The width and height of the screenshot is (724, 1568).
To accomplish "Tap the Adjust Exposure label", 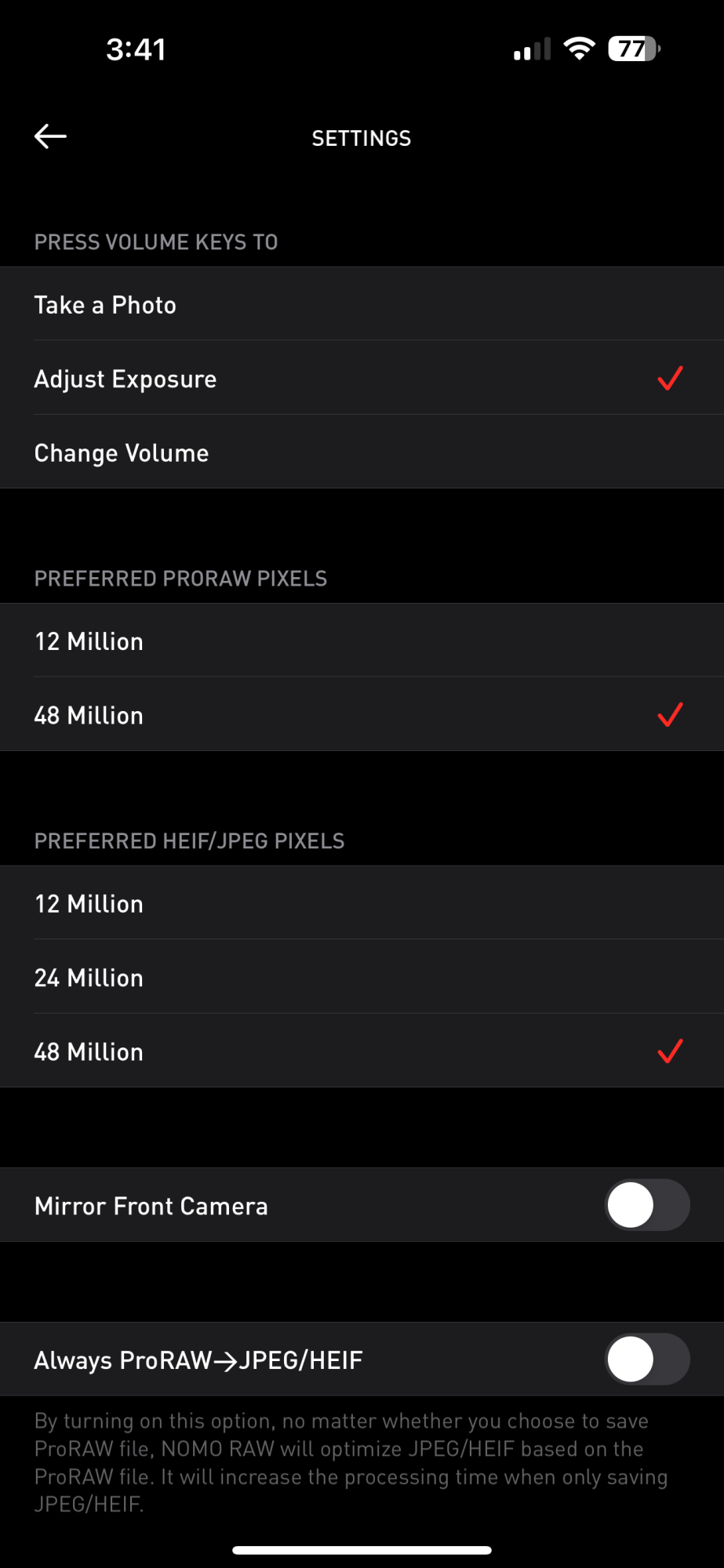I will click(x=126, y=379).
